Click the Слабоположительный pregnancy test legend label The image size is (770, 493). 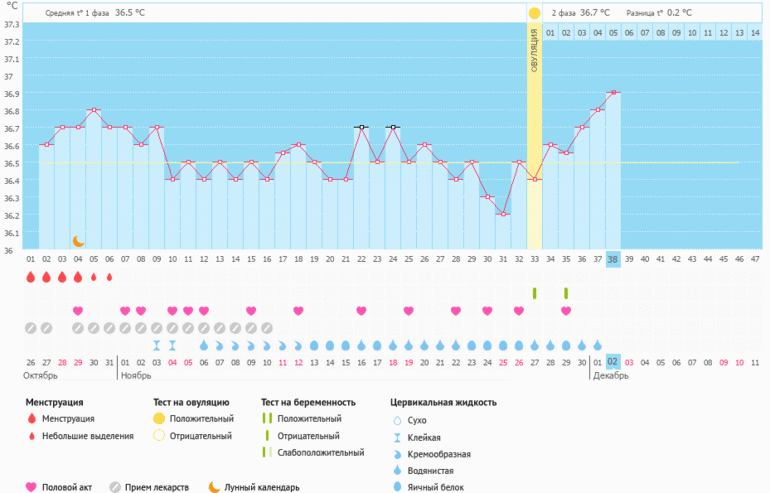(320, 453)
